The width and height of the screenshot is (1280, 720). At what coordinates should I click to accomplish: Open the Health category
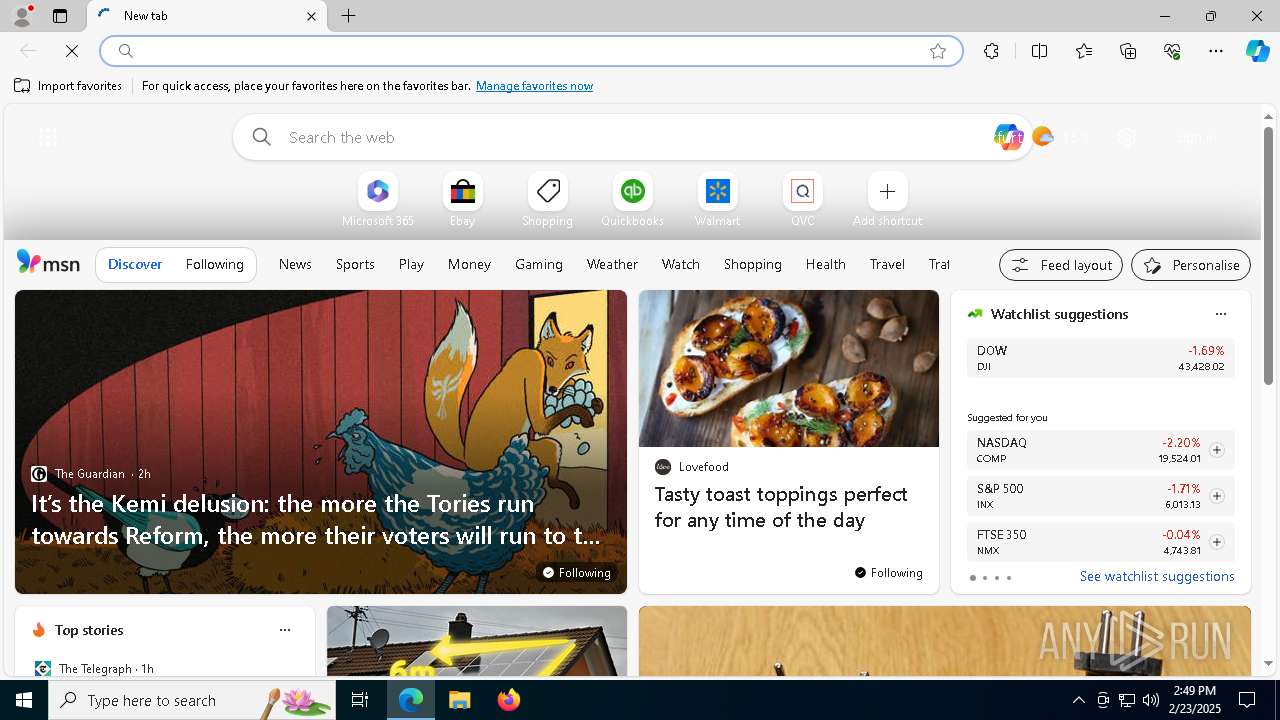[825, 264]
